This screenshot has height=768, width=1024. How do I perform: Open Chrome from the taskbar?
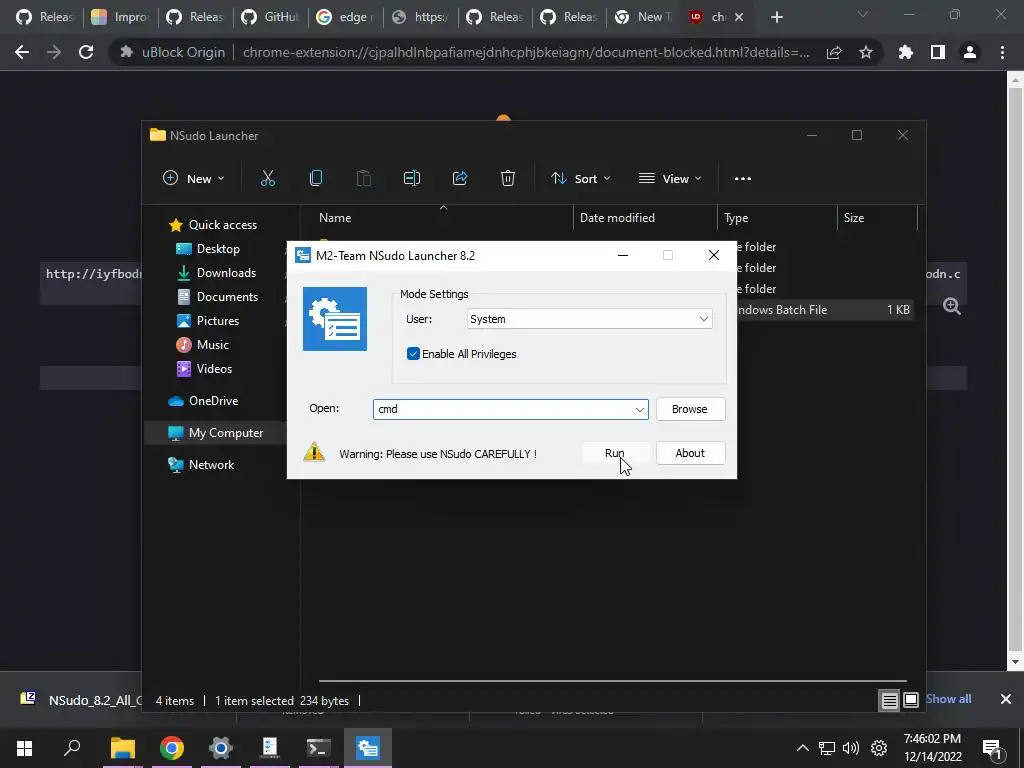coord(171,748)
